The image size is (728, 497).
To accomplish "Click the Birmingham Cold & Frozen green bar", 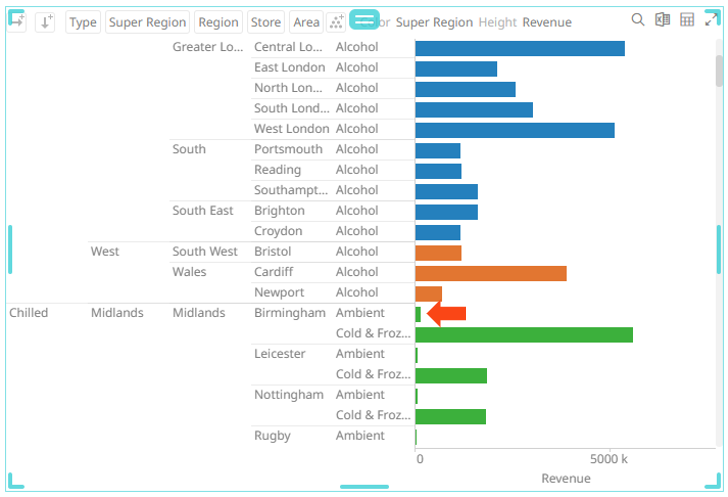I will coord(523,335).
